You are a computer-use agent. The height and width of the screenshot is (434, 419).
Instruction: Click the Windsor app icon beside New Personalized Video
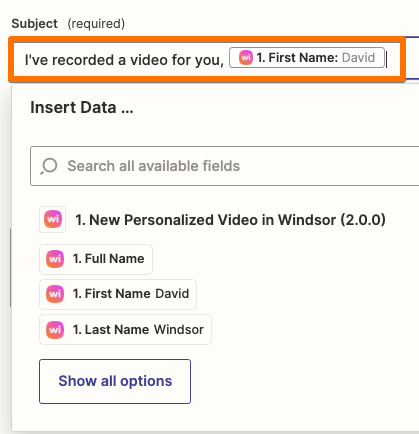coord(53,219)
